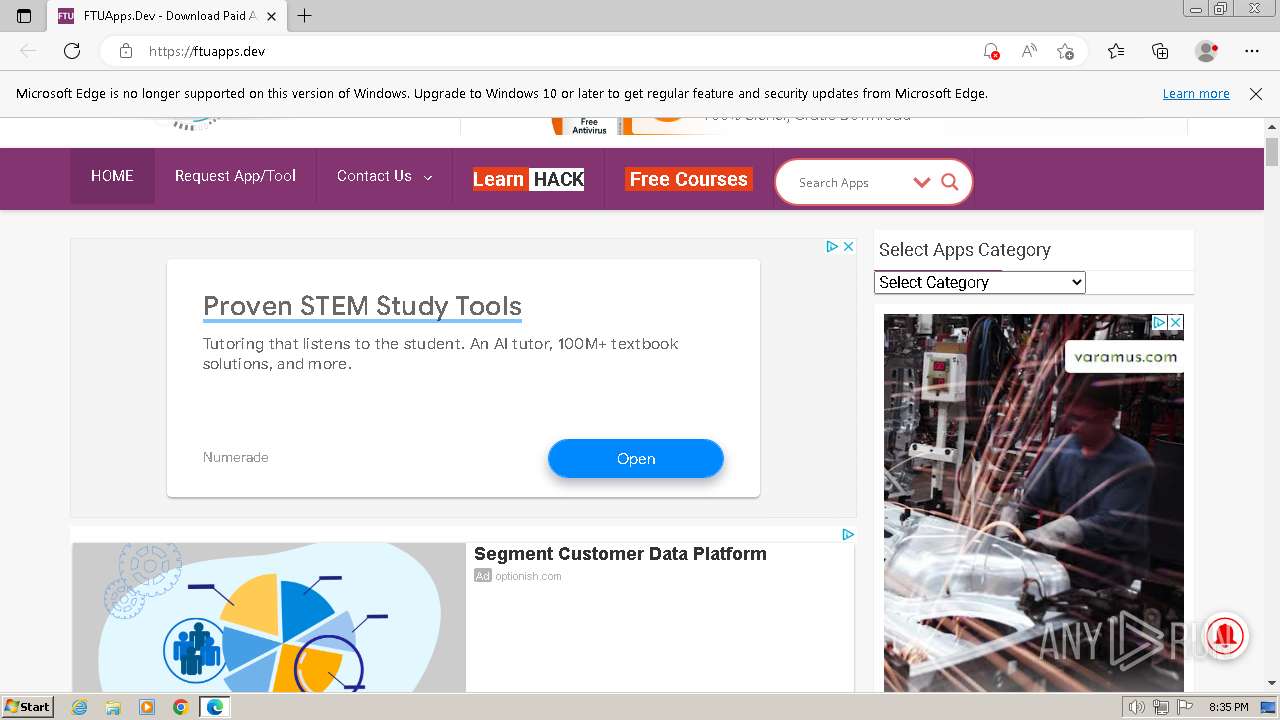Viewport: 1280px width, 720px height.
Task: Refresh the current page
Action: [x=72, y=51]
